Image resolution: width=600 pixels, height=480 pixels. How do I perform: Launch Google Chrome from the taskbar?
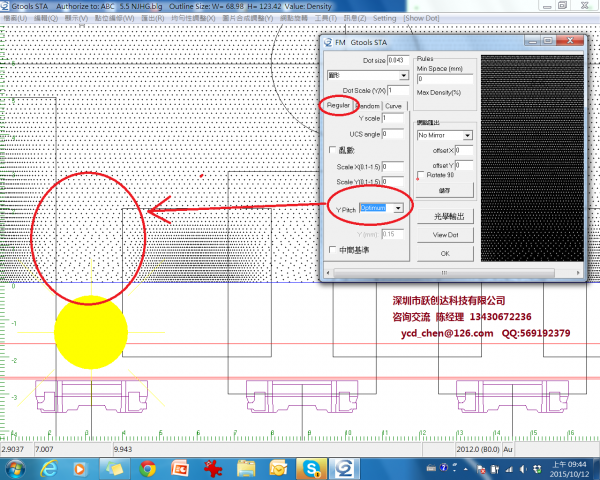click(x=147, y=467)
